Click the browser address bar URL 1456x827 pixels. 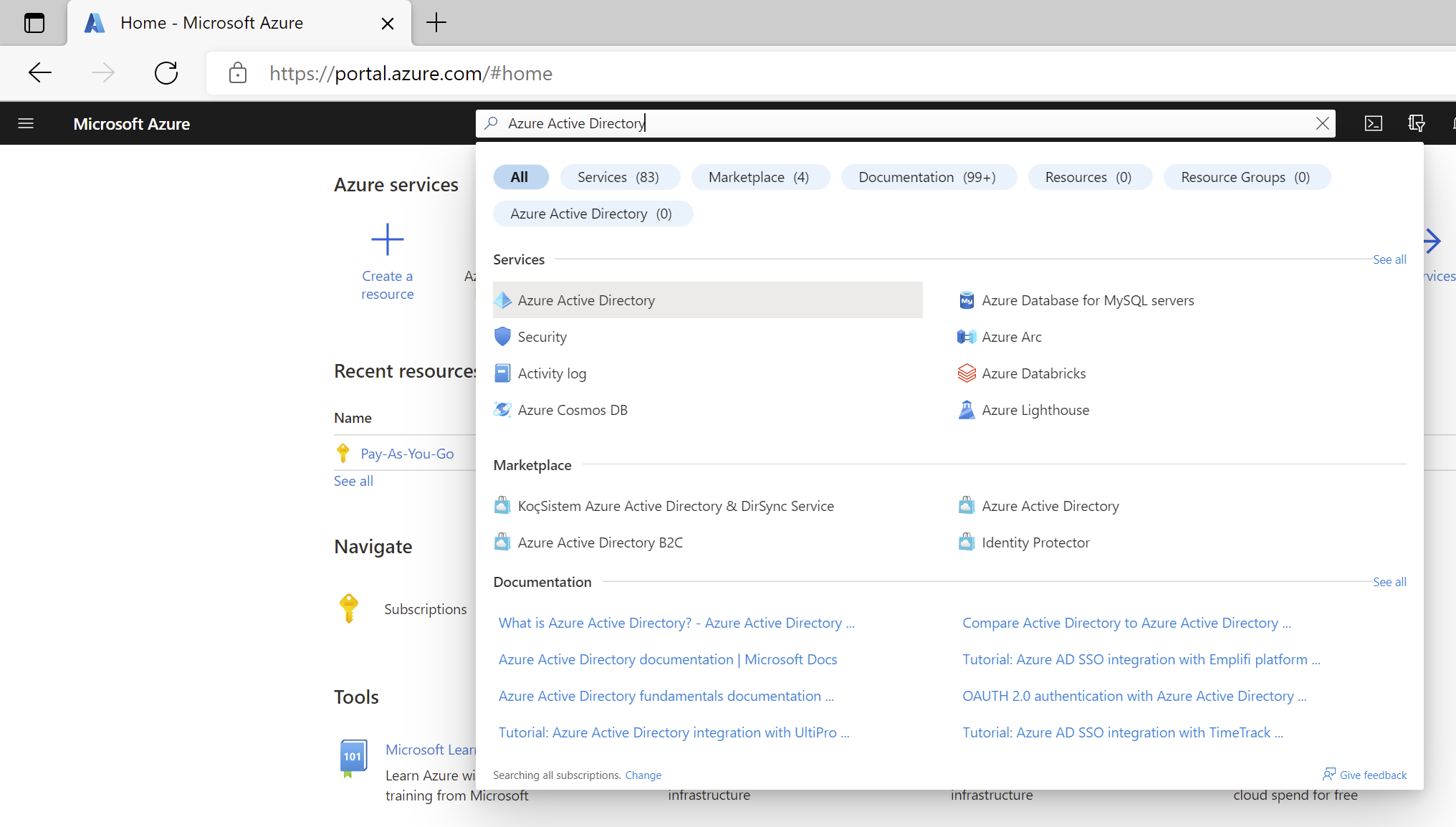pyautogui.click(x=411, y=73)
